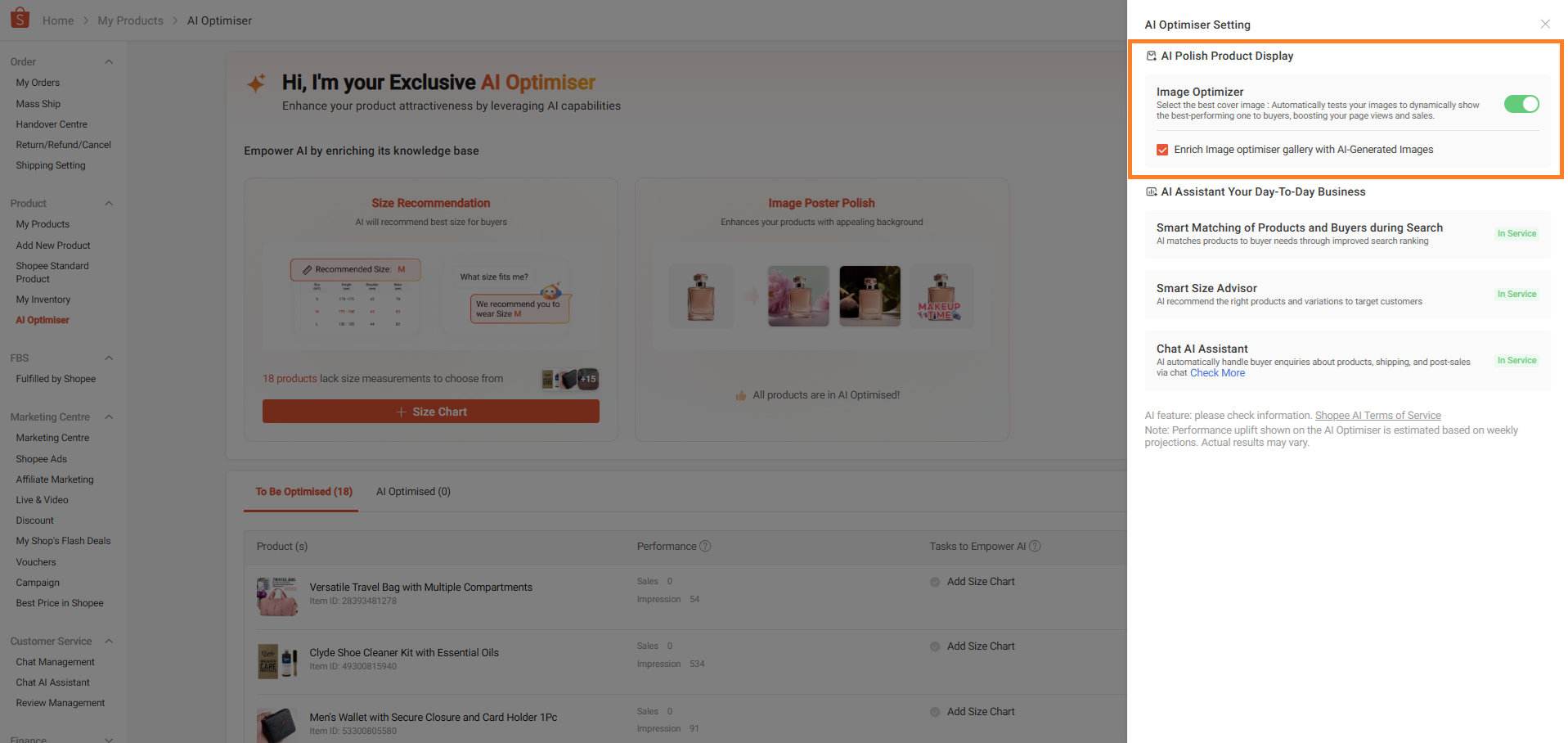Open Mass Ship in sidebar
Image resolution: width=1568 pixels, height=743 pixels.
pyautogui.click(x=38, y=104)
